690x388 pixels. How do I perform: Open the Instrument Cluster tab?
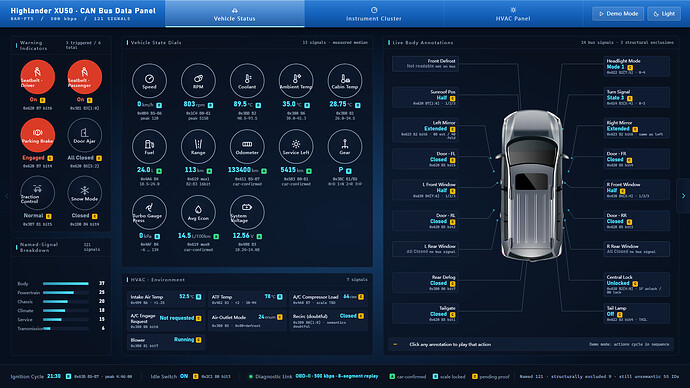click(x=374, y=14)
